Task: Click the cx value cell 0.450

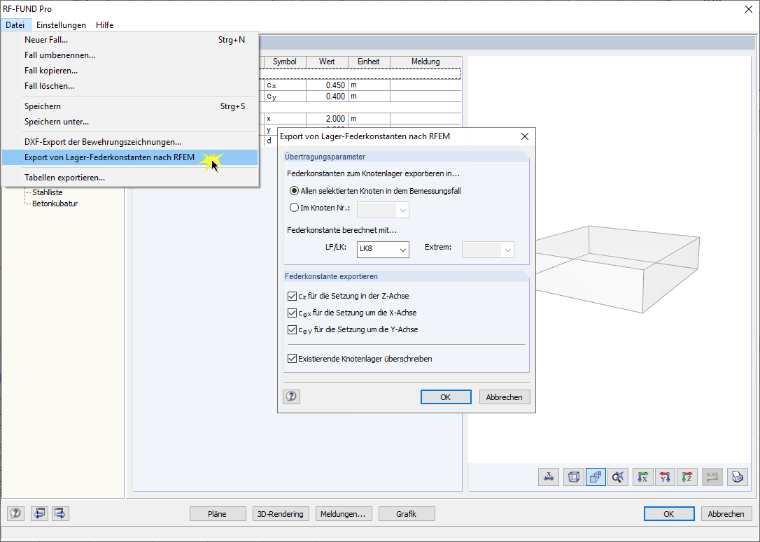Action: [327, 85]
